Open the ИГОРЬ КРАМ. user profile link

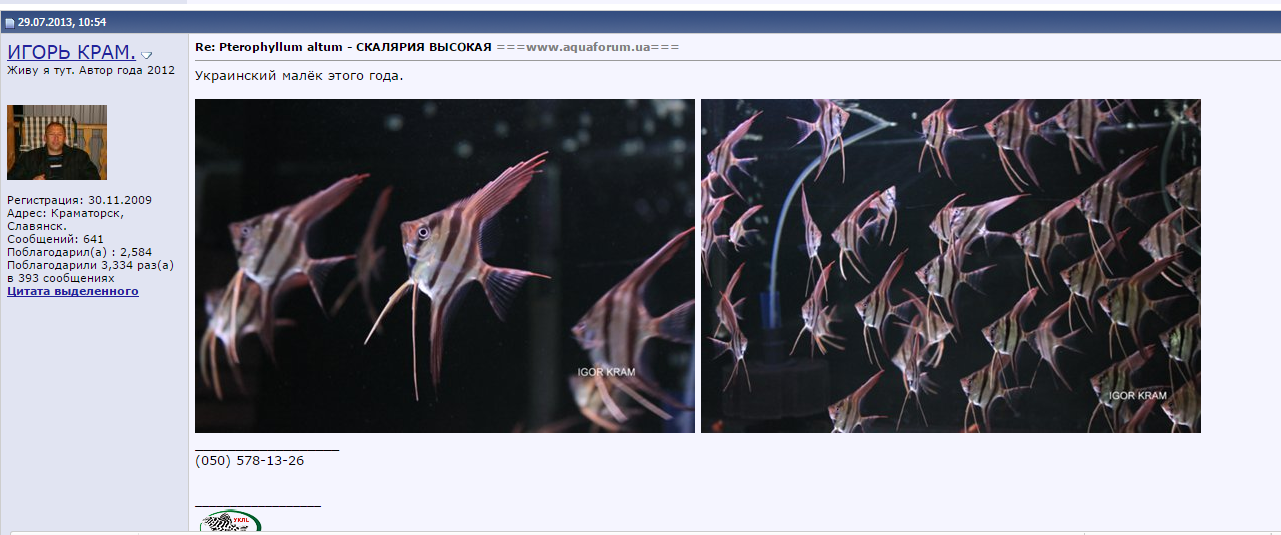tap(71, 52)
